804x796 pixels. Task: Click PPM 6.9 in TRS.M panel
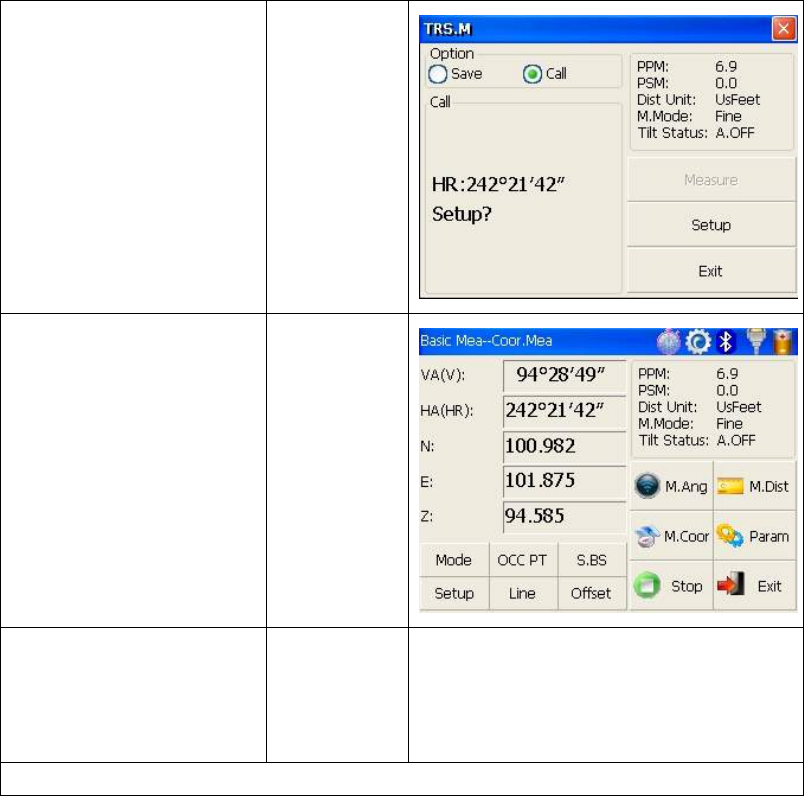pos(687,67)
